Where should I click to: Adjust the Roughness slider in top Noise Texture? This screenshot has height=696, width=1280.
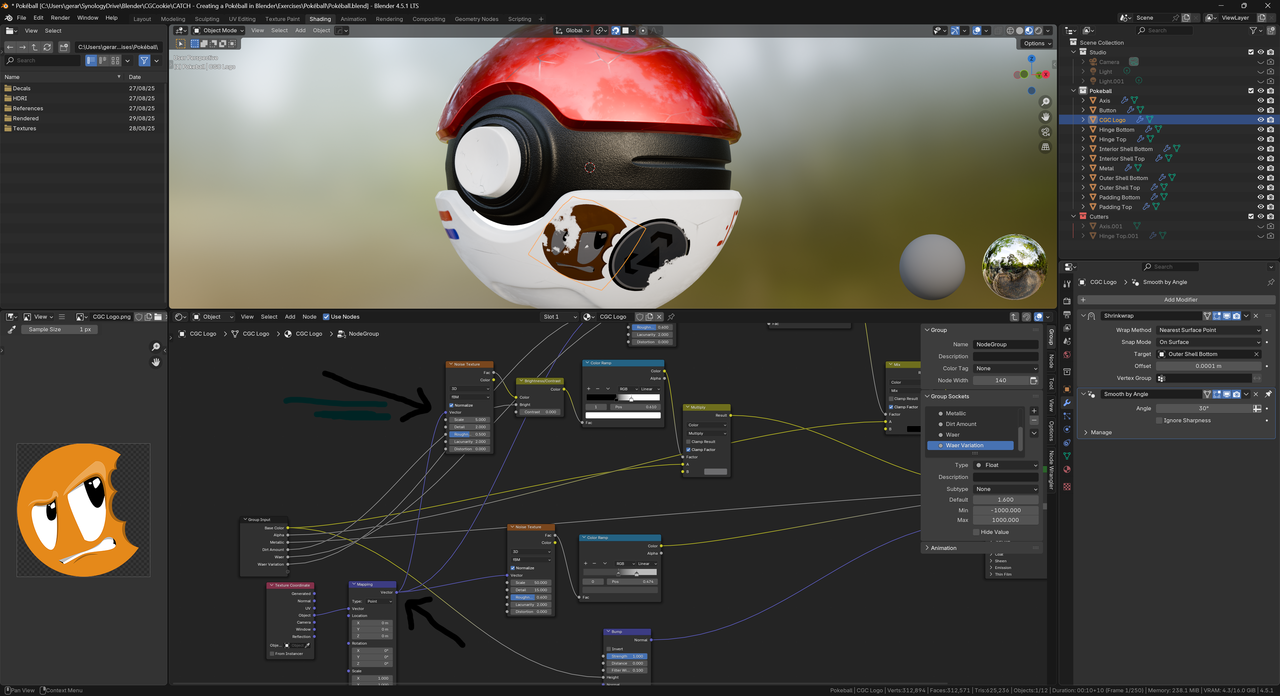point(468,434)
